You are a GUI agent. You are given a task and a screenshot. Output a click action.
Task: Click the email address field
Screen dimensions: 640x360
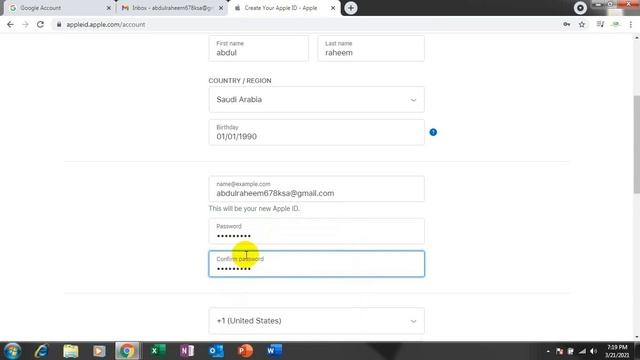pyautogui.click(x=316, y=189)
